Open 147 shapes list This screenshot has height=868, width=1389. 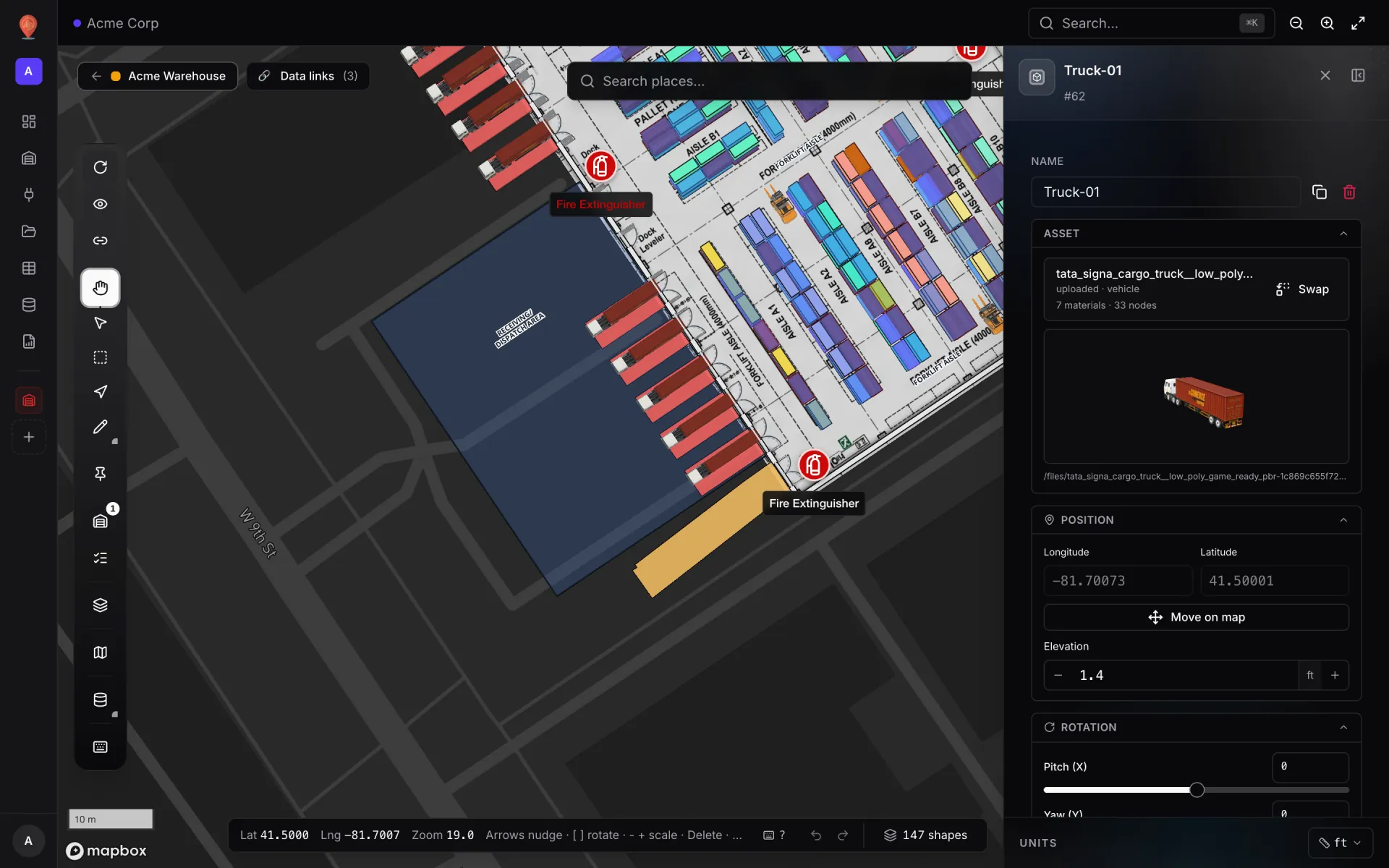point(925,835)
